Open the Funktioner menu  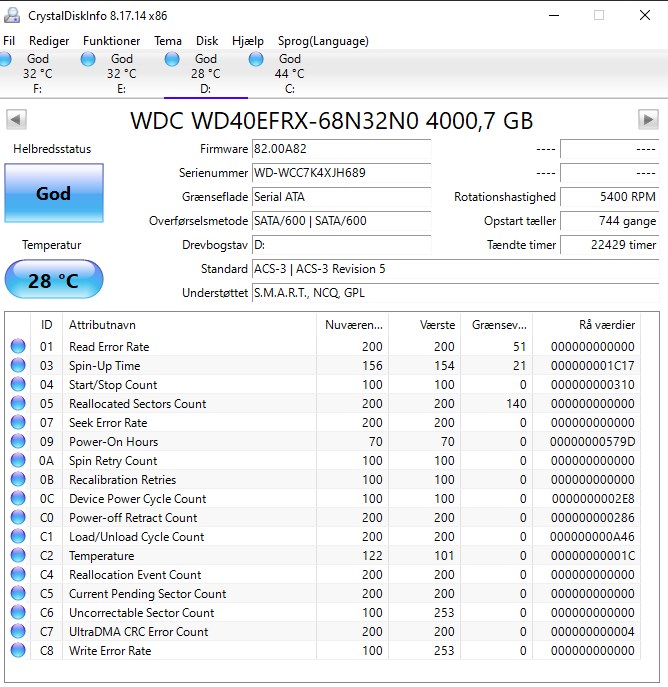click(x=111, y=41)
